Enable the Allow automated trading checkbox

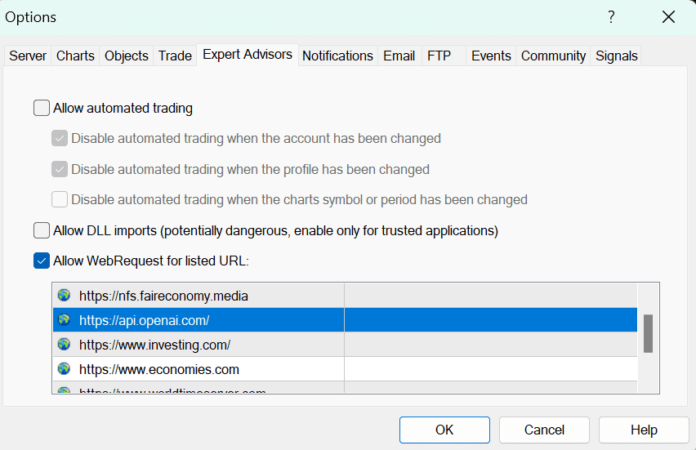coord(41,108)
